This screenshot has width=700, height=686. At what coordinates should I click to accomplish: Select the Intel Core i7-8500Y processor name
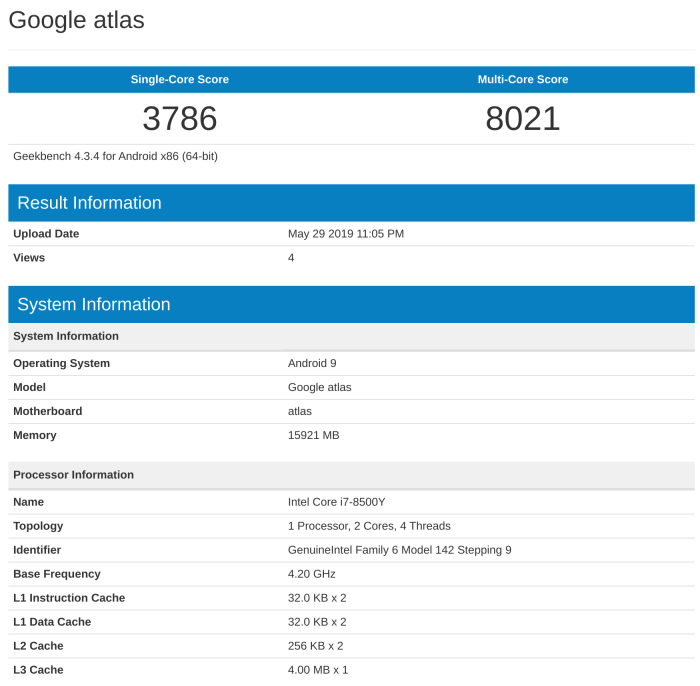click(x=337, y=502)
